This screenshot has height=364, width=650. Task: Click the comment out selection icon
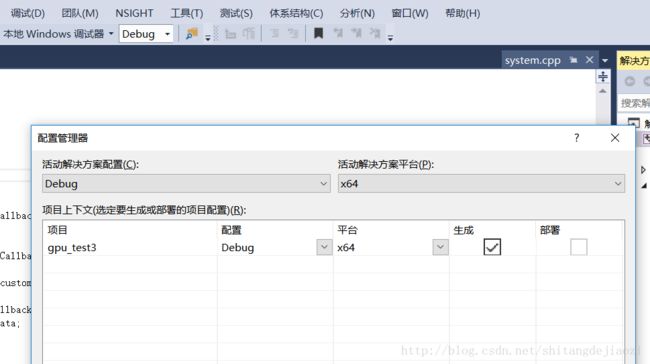pyautogui.click(x=274, y=33)
